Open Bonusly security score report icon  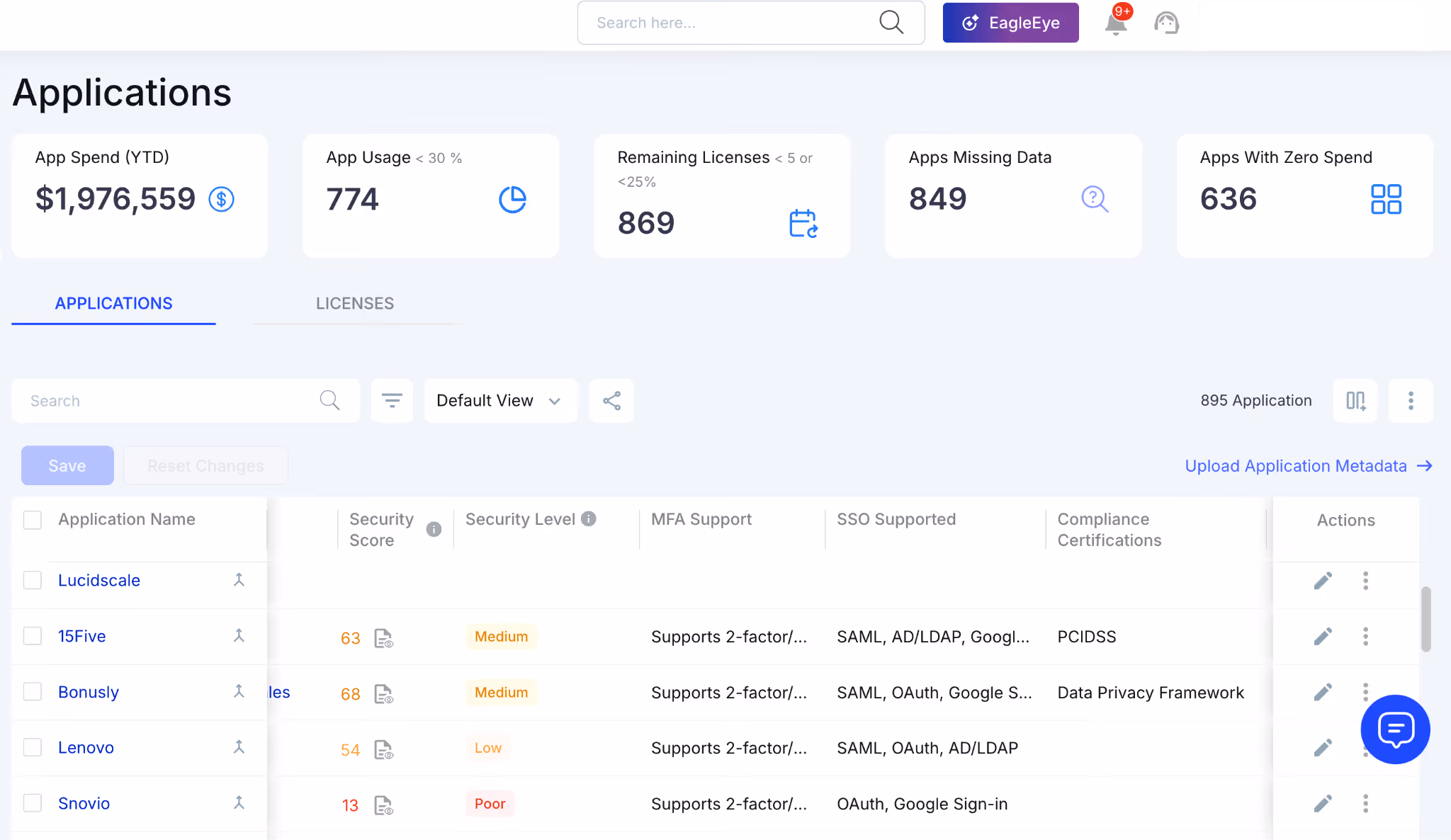click(x=383, y=694)
